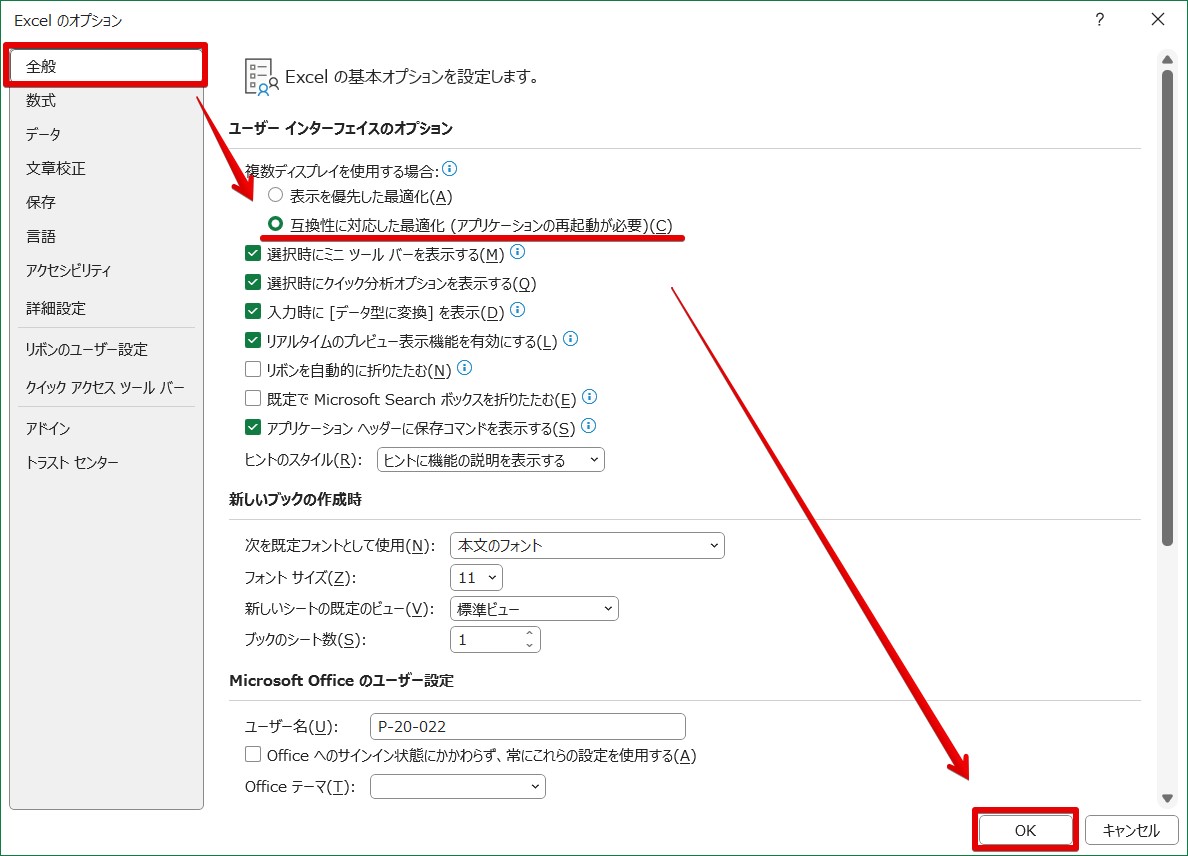Screen dimensions: 1188x856
Task: Click the ユーザー名 text field
Action: click(x=527, y=726)
